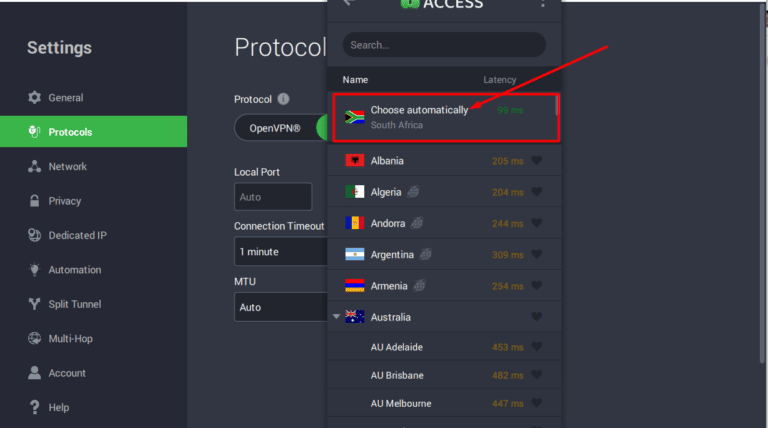The width and height of the screenshot is (768, 428).
Task: Toggle favorite heart for AU Adelaide
Action: pyautogui.click(x=537, y=348)
